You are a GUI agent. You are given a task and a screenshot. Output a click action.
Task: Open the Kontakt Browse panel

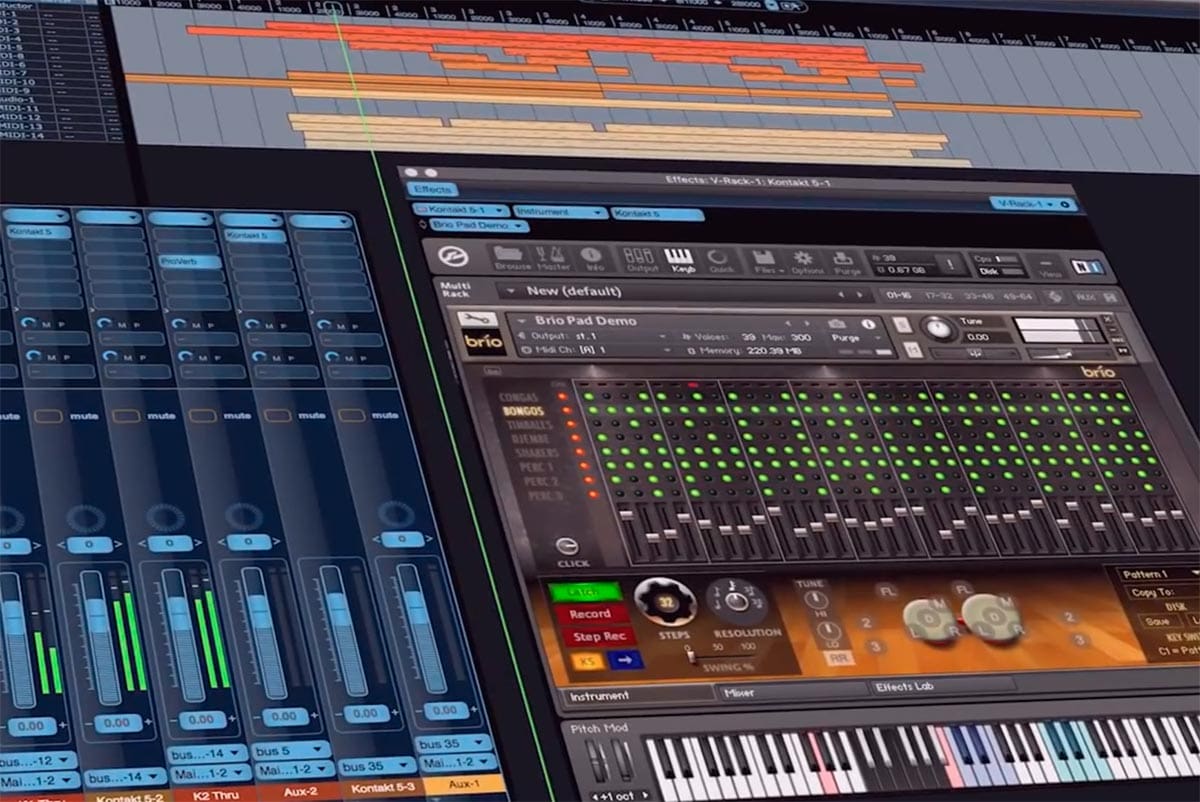pyautogui.click(x=511, y=257)
